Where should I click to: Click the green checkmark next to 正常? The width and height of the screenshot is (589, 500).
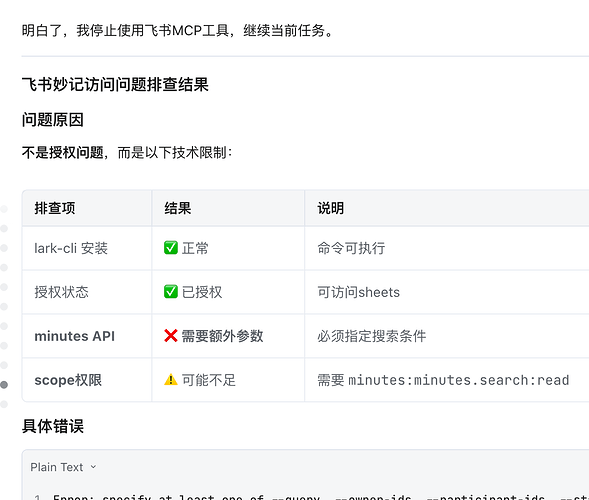pyautogui.click(x=171, y=248)
